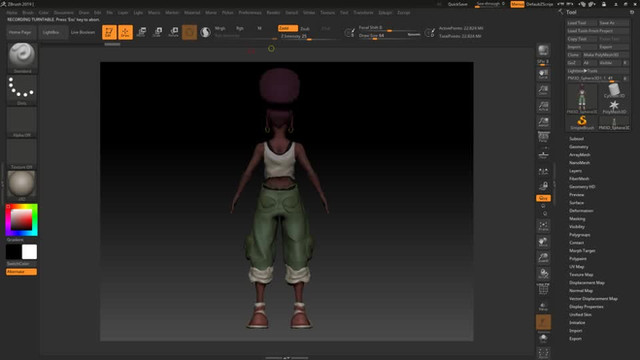640x360 pixels.
Task: Expand the Deformation section
Action: (x=581, y=211)
